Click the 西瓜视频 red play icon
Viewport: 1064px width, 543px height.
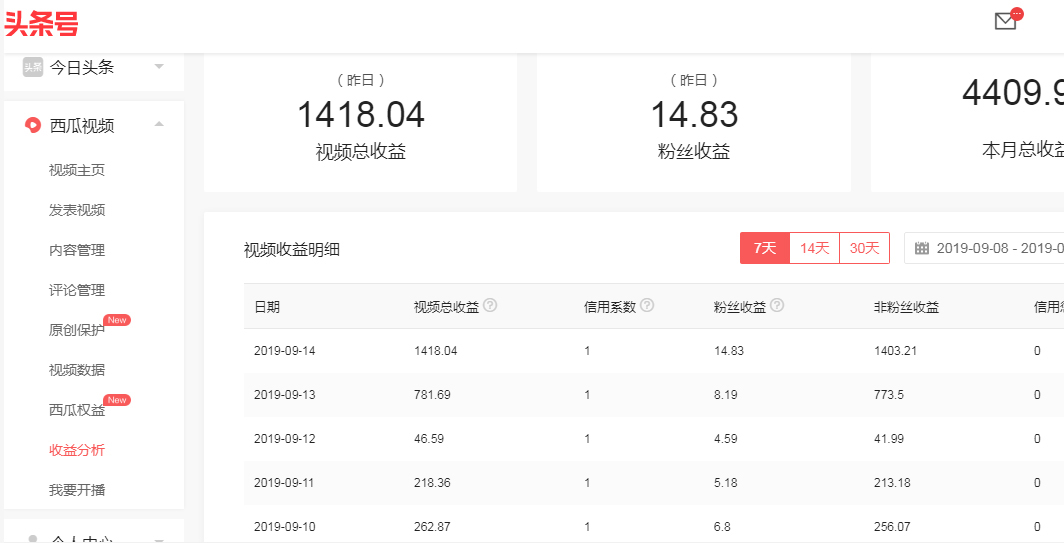coord(33,125)
